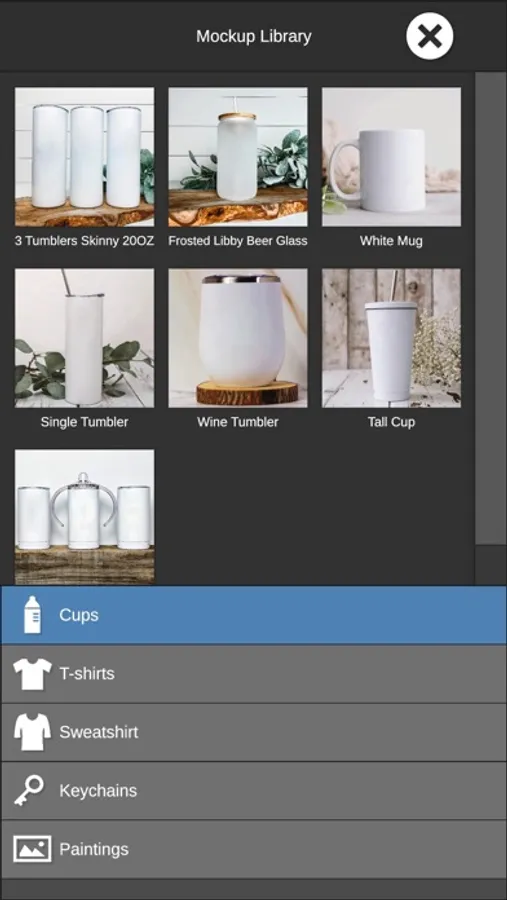Open the T-shirts category
Image resolution: width=507 pixels, height=900 pixels.
(x=254, y=674)
